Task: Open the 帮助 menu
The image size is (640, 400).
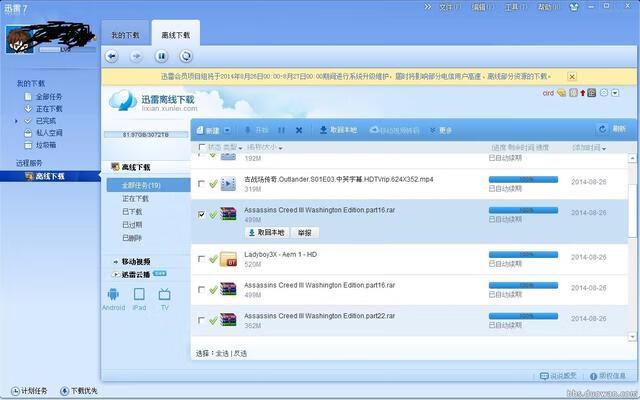Action: [x=548, y=7]
